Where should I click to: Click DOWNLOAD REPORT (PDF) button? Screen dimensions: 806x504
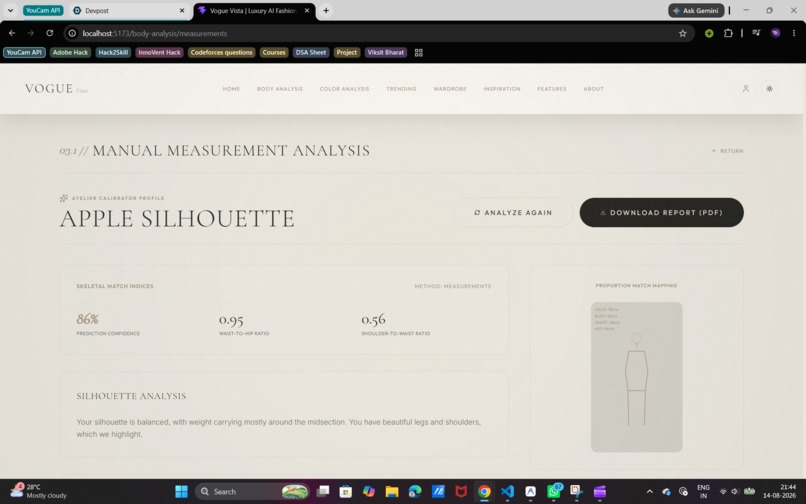pyautogui.click(x=662, y=212)
